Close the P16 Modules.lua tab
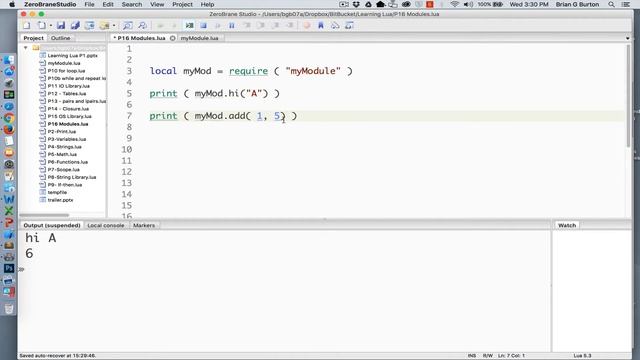This screenshot has height=360, width=640. (x=173, y=38)
